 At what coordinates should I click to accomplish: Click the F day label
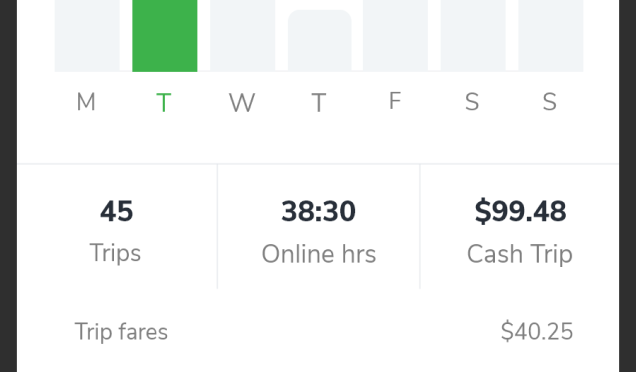395,101
